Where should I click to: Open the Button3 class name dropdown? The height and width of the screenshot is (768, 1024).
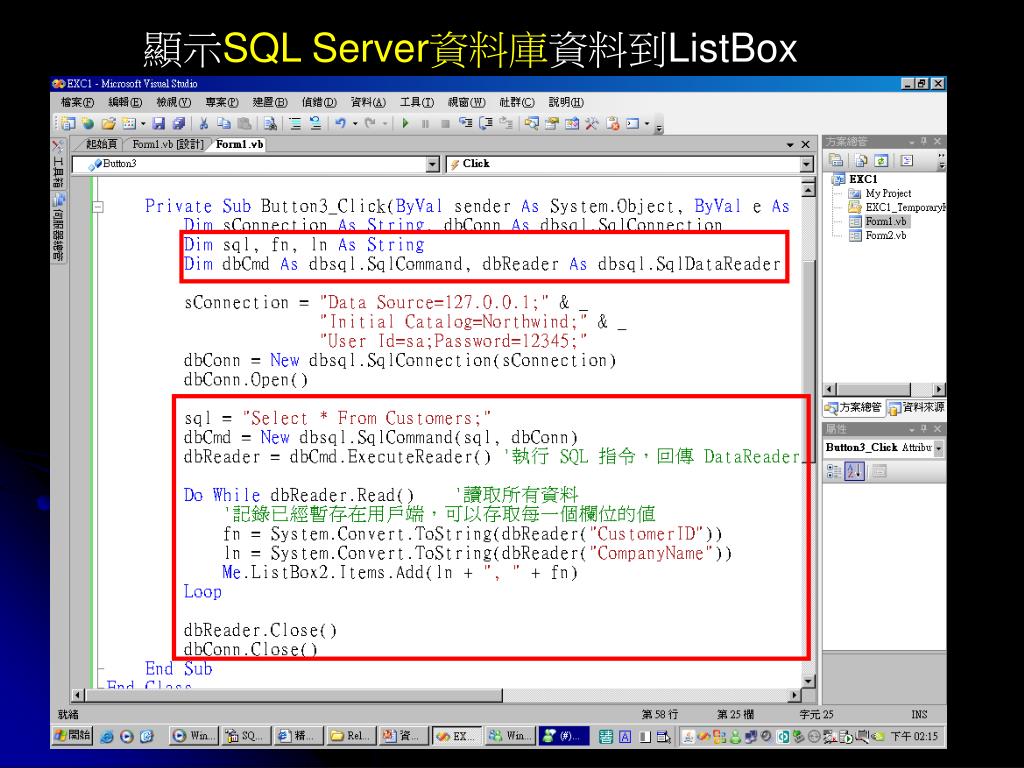[433, 164]
